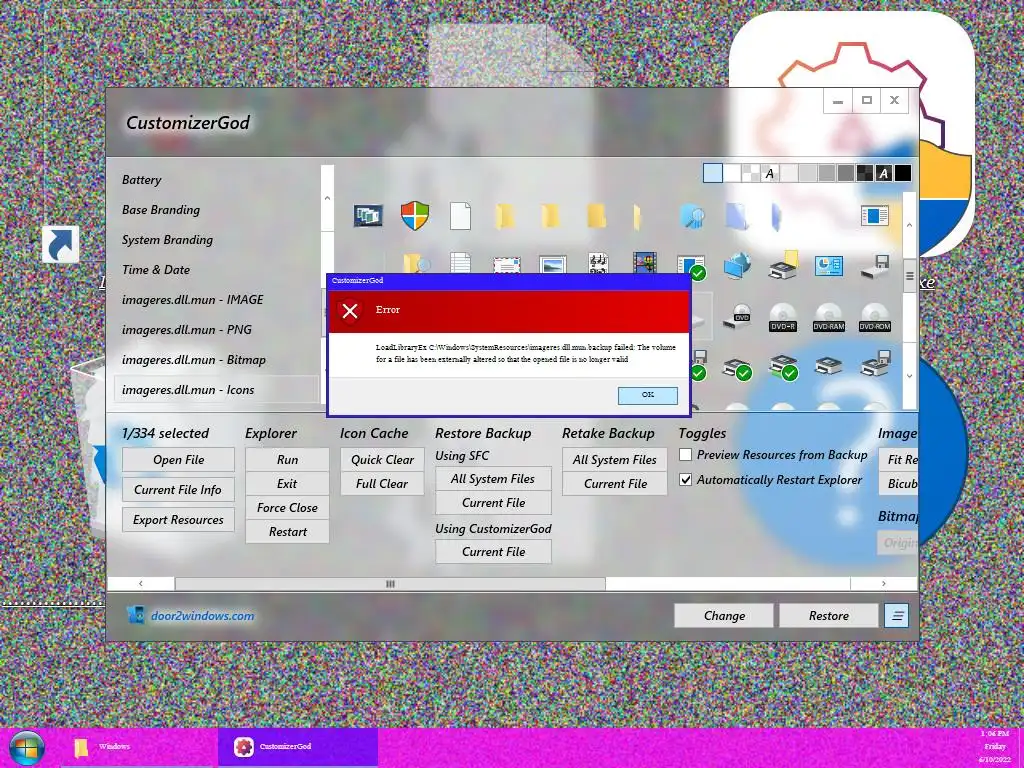1024x768 pixels.
Task: Open the Time & Date category
Action: pyautogui.click(x=155, y=270)
